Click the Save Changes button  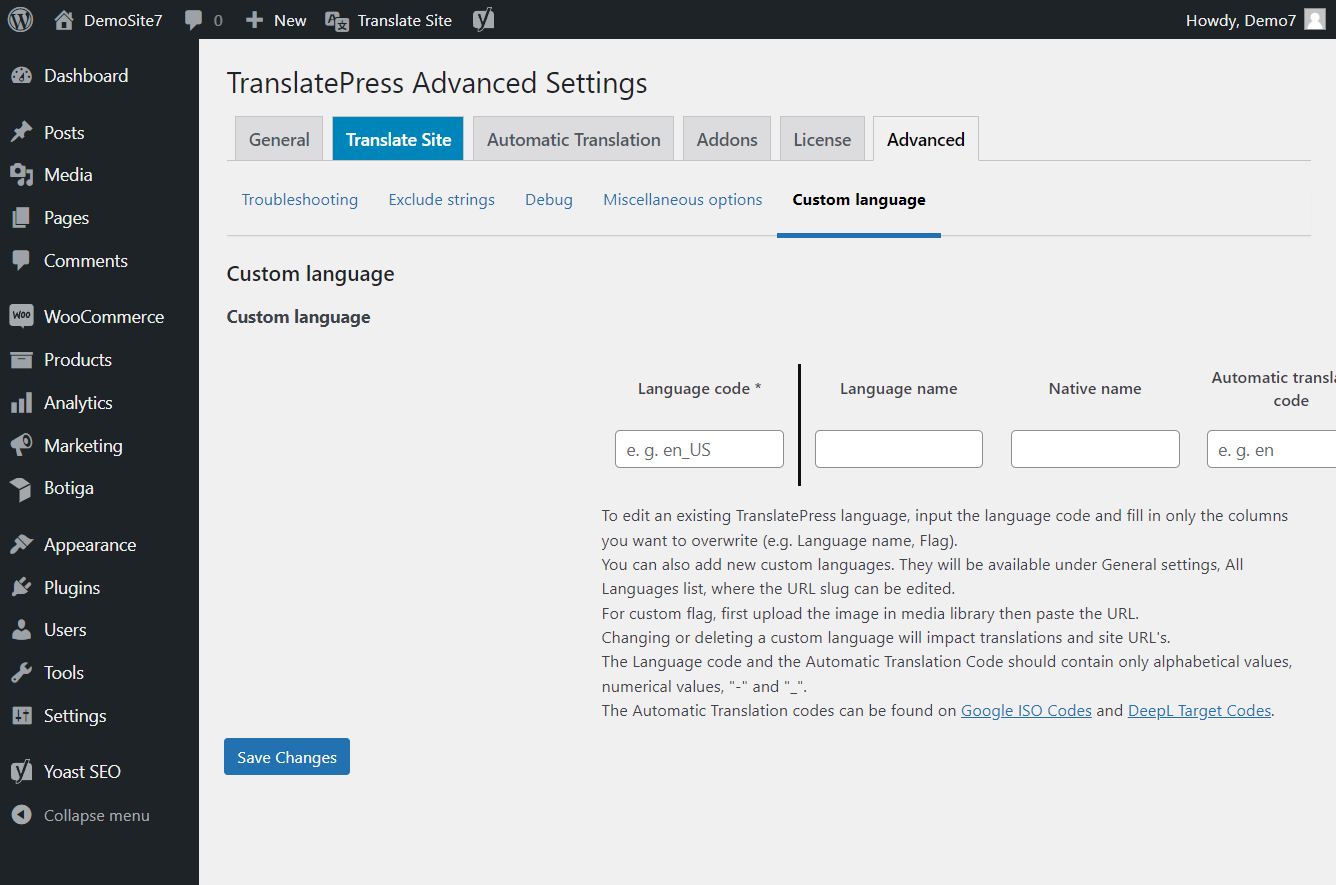287,757
